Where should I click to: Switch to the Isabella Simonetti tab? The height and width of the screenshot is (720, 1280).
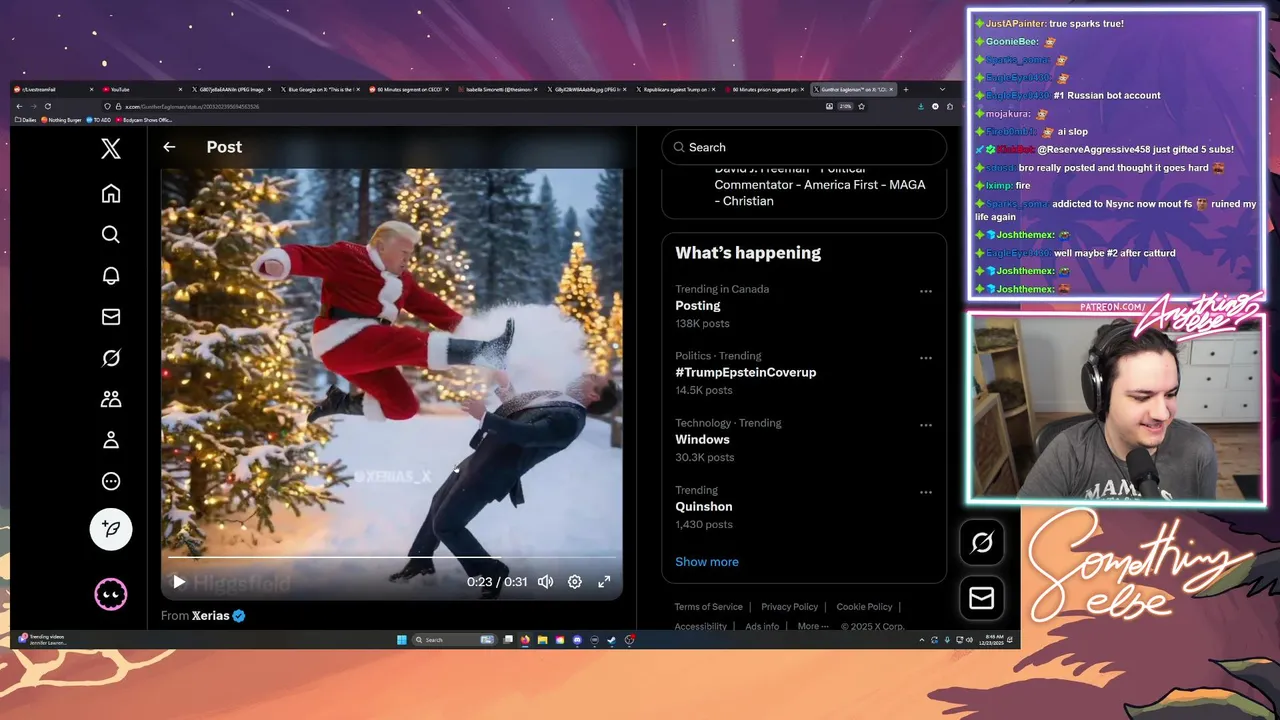(x=498, y=89)
